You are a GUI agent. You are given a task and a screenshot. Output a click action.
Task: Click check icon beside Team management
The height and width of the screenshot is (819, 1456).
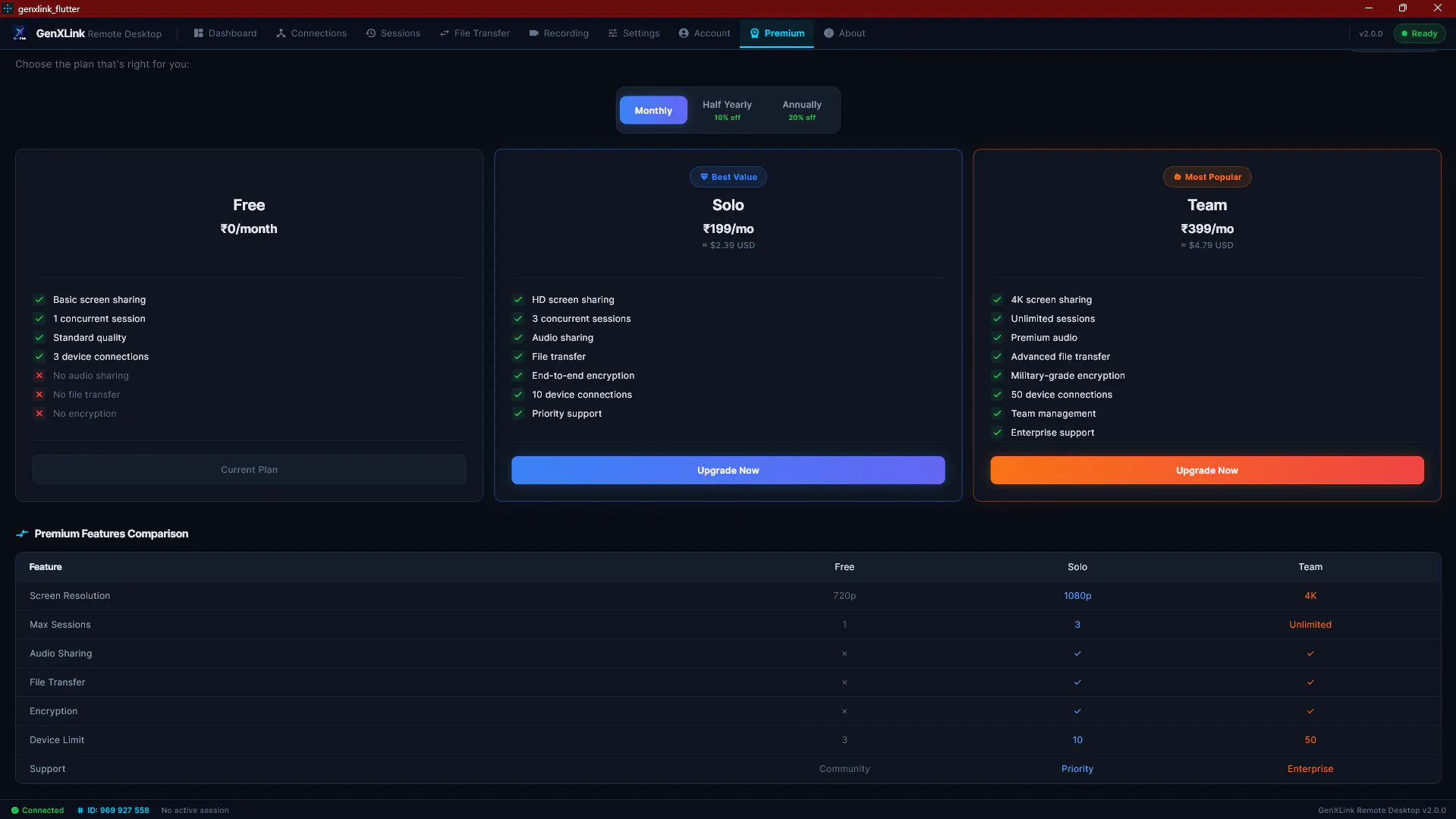[997, 414]
